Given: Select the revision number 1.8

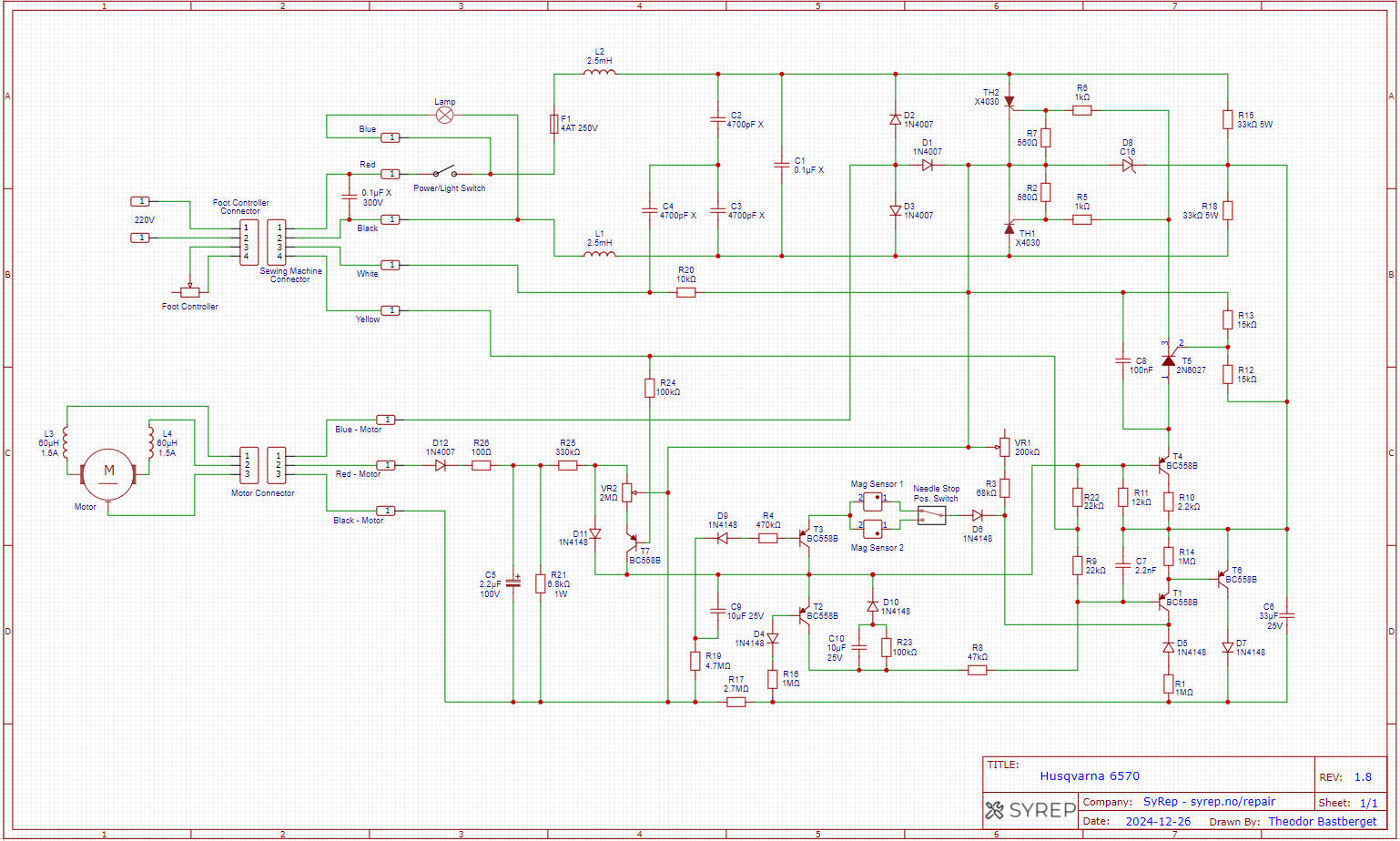Looking at the screenshot, I should coord(1363,777).
